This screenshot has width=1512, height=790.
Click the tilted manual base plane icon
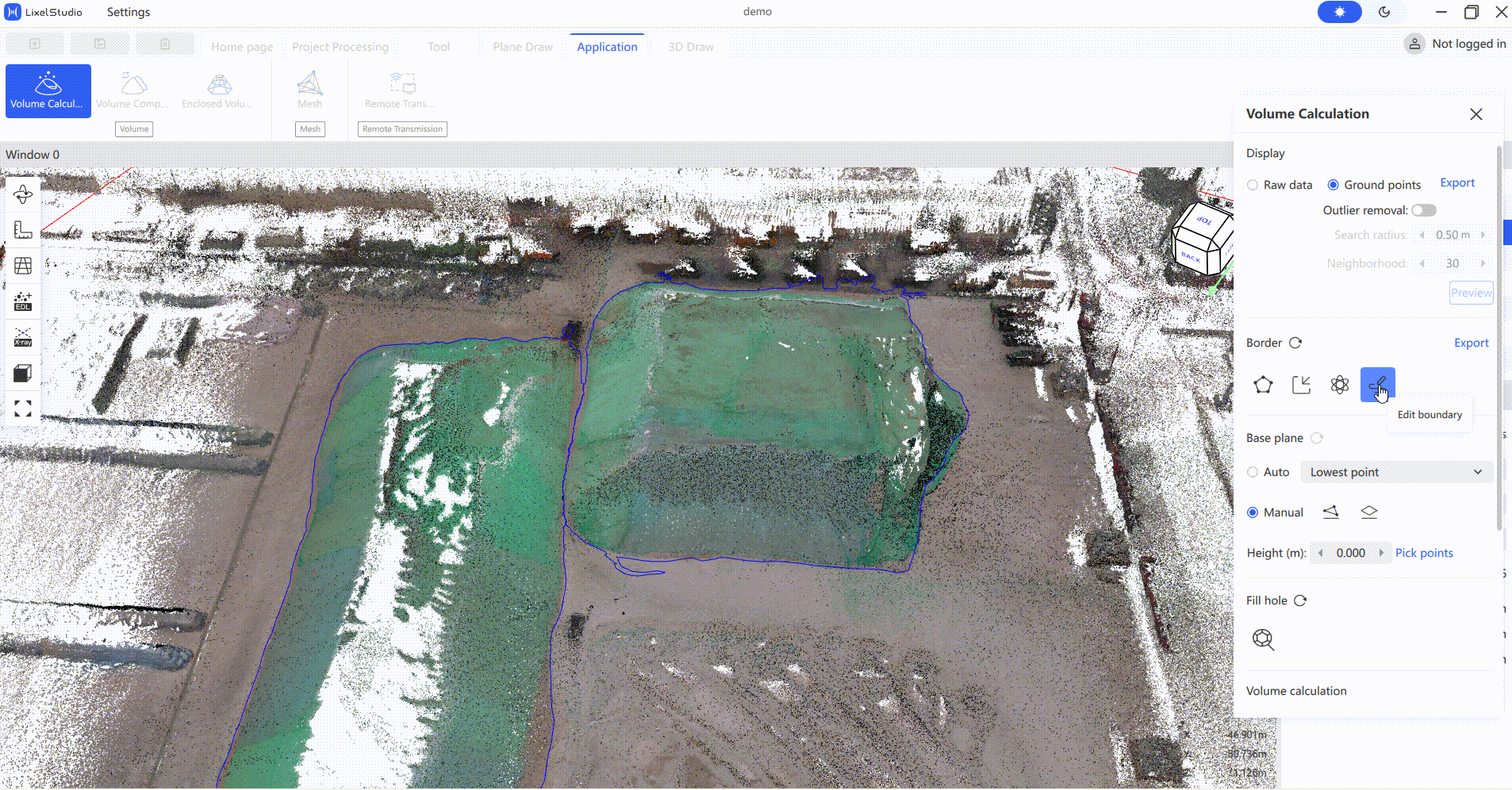(1331, 512)
